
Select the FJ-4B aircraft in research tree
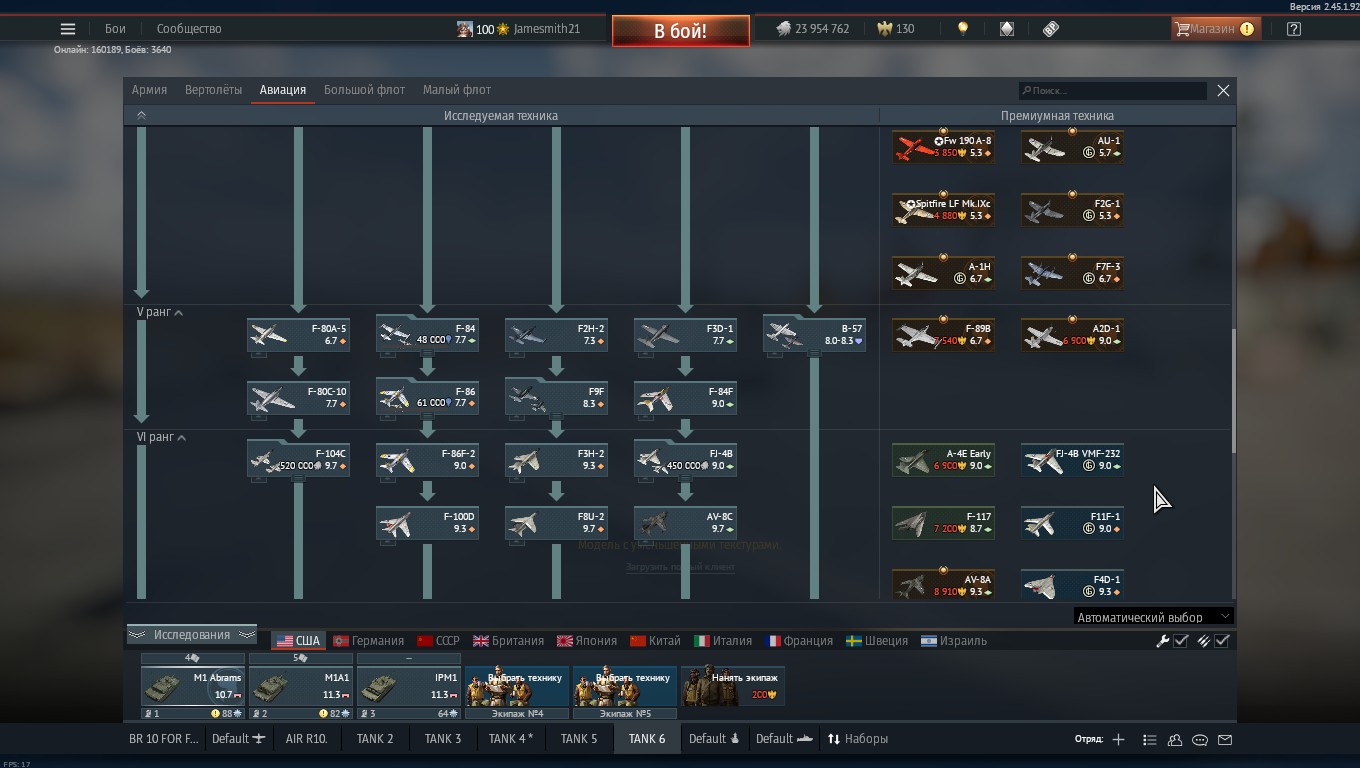[685, 459]
